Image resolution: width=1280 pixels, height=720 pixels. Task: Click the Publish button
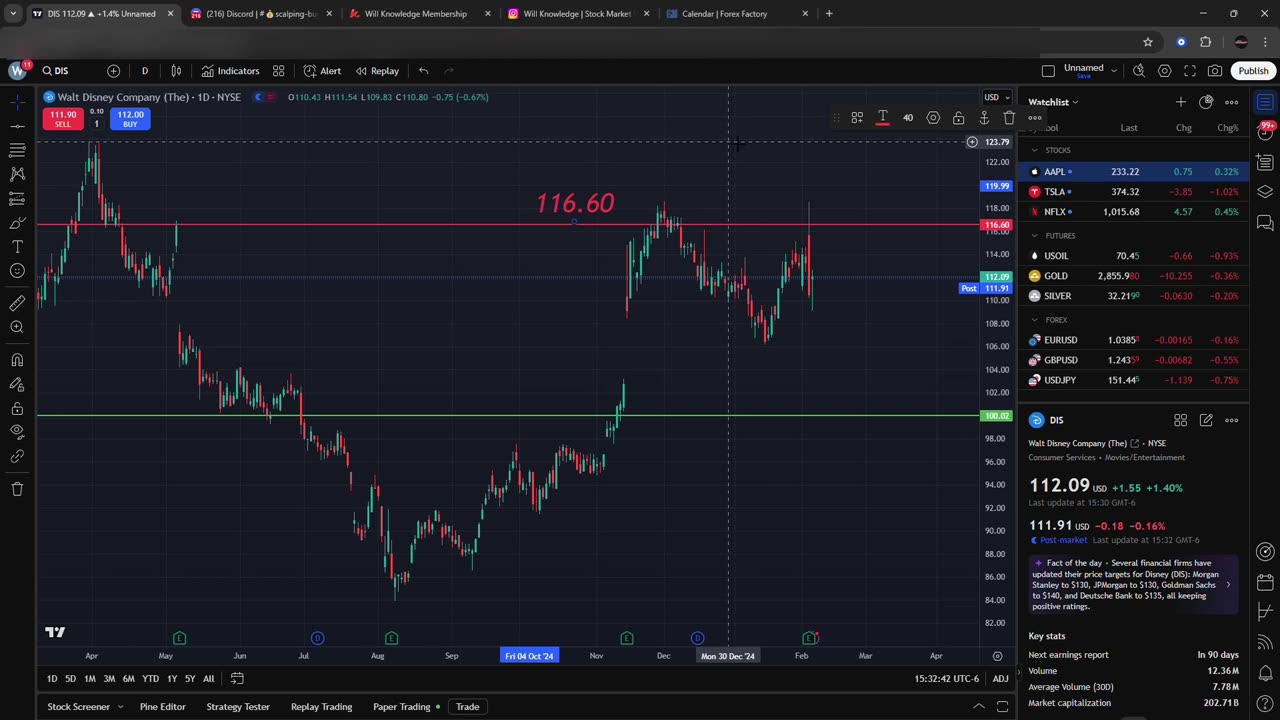1253,71
